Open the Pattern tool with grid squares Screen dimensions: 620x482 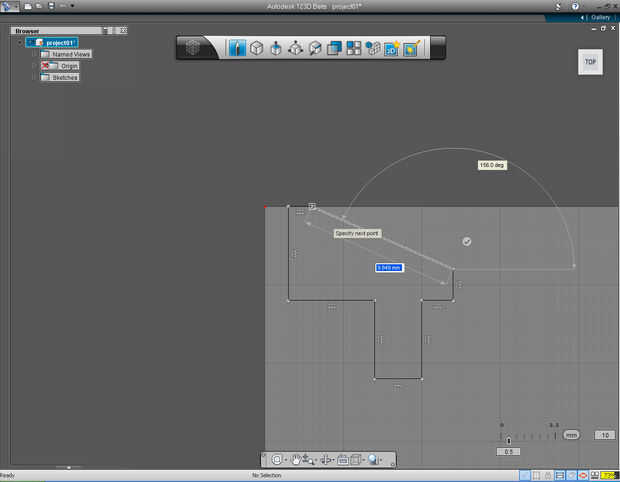click(354, 47)
